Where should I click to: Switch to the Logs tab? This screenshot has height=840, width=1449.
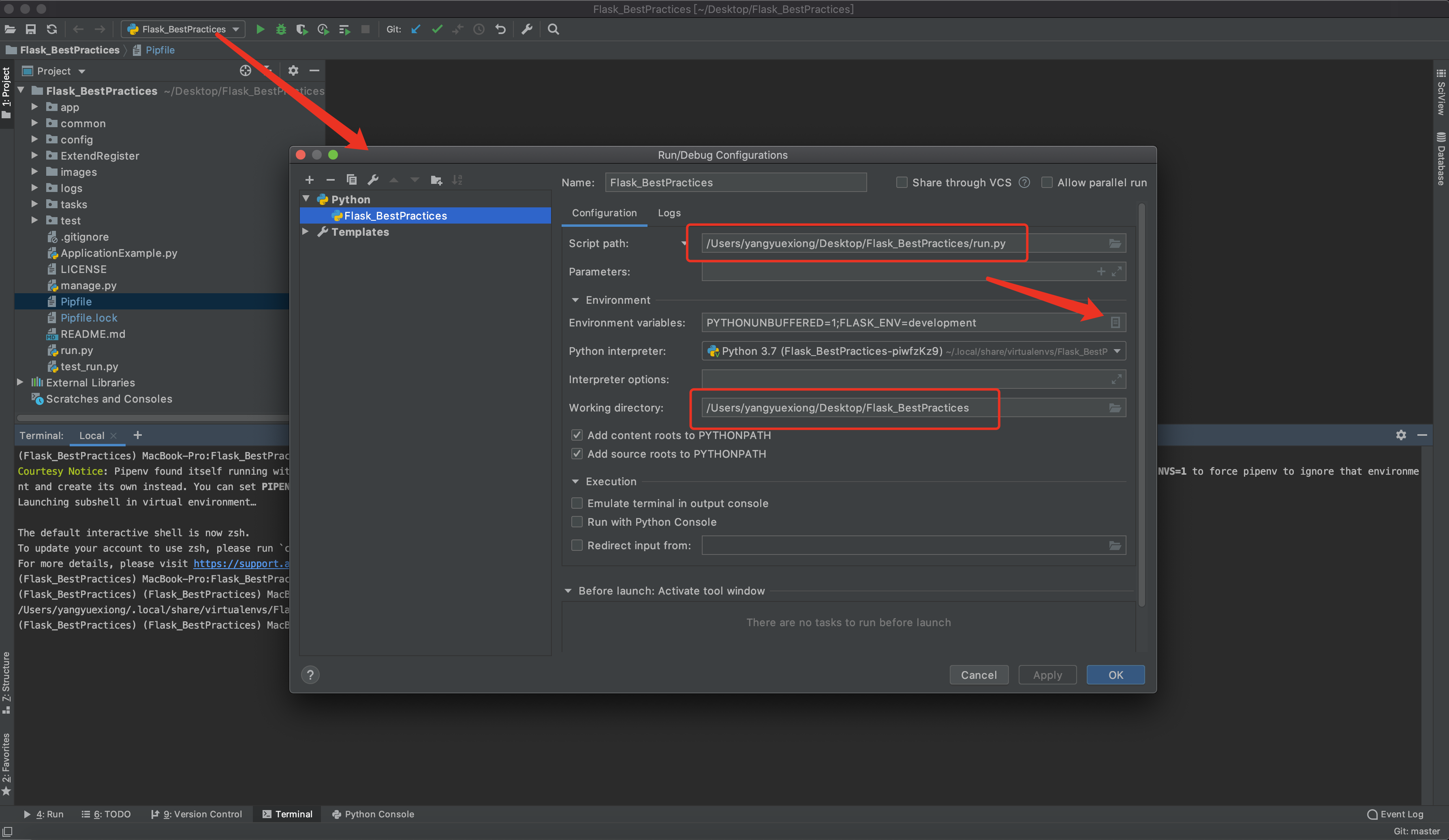(x=669, y=213)
